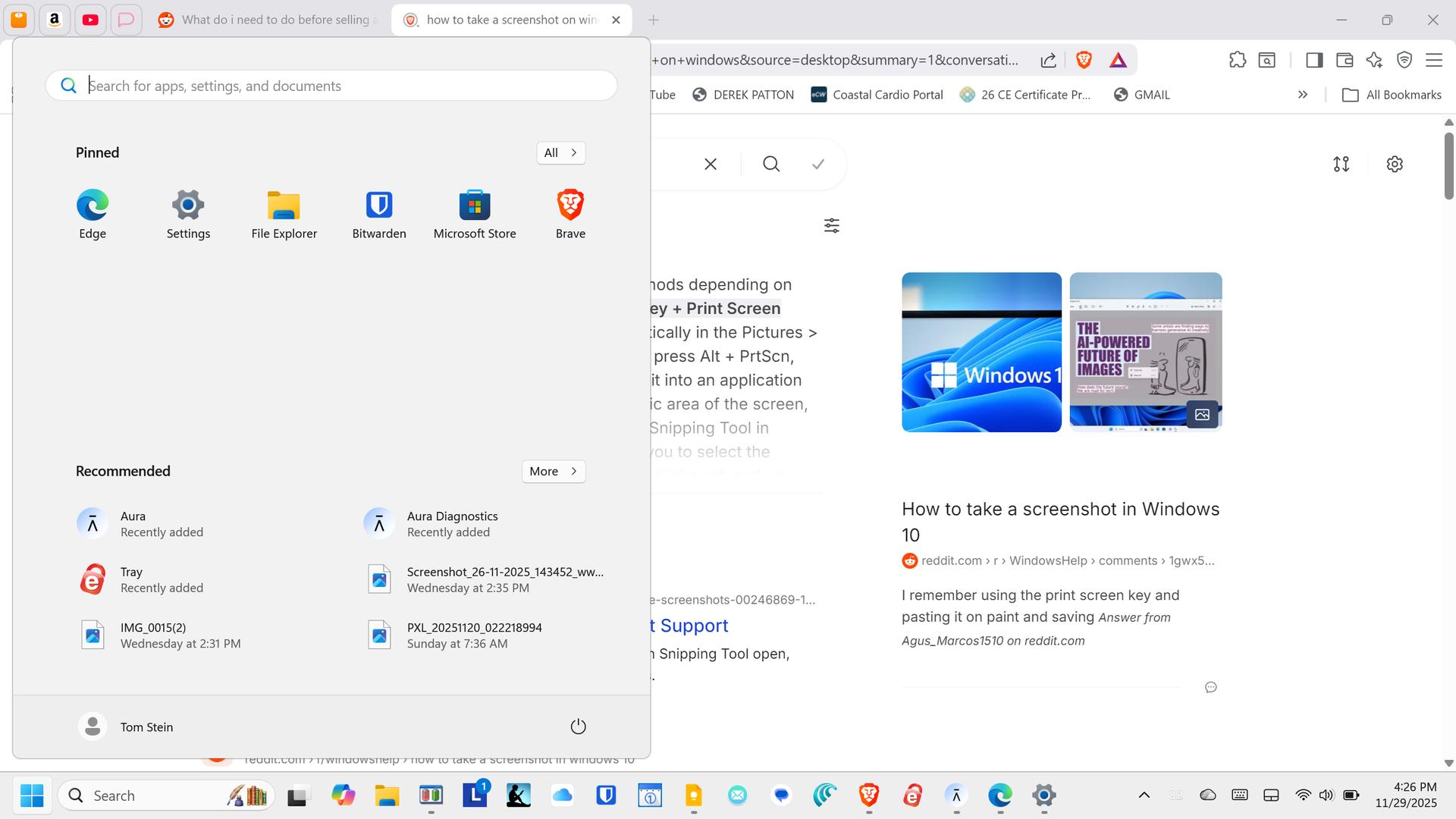Open Bitwarden from the pinned apps
The width and height of the screenshot is (1456, 819).
pyautogui.click(x=378, y=214)
